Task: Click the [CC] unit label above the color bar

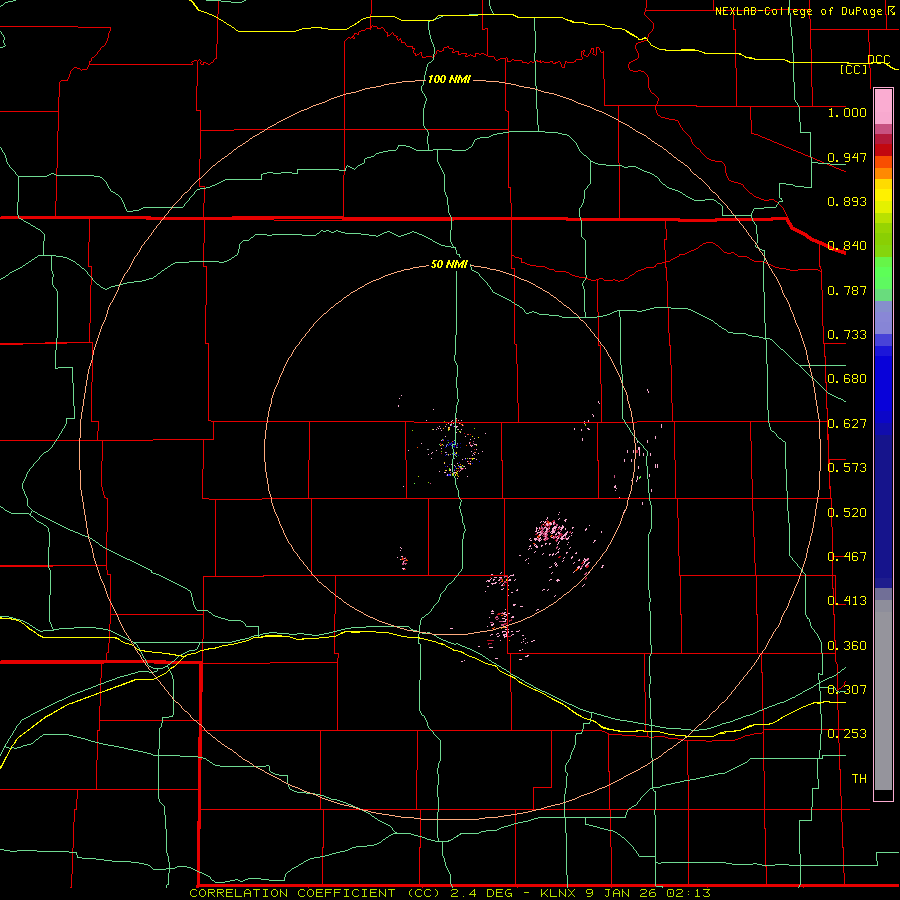Action: click(x=854, y=69)
